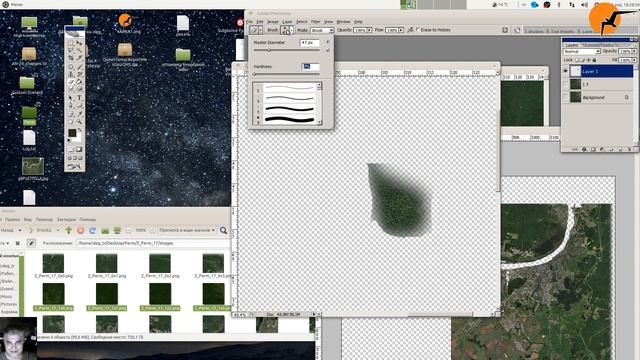
Task: Open the Normal blend mode dropdown
Action: (x=582, y=51)
